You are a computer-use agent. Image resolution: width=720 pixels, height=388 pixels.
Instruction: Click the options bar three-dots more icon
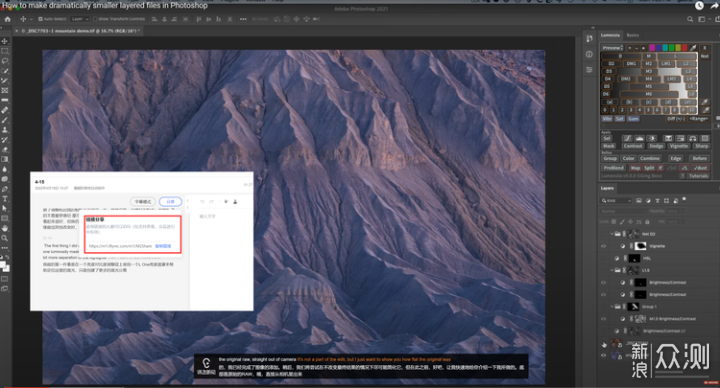243,19
